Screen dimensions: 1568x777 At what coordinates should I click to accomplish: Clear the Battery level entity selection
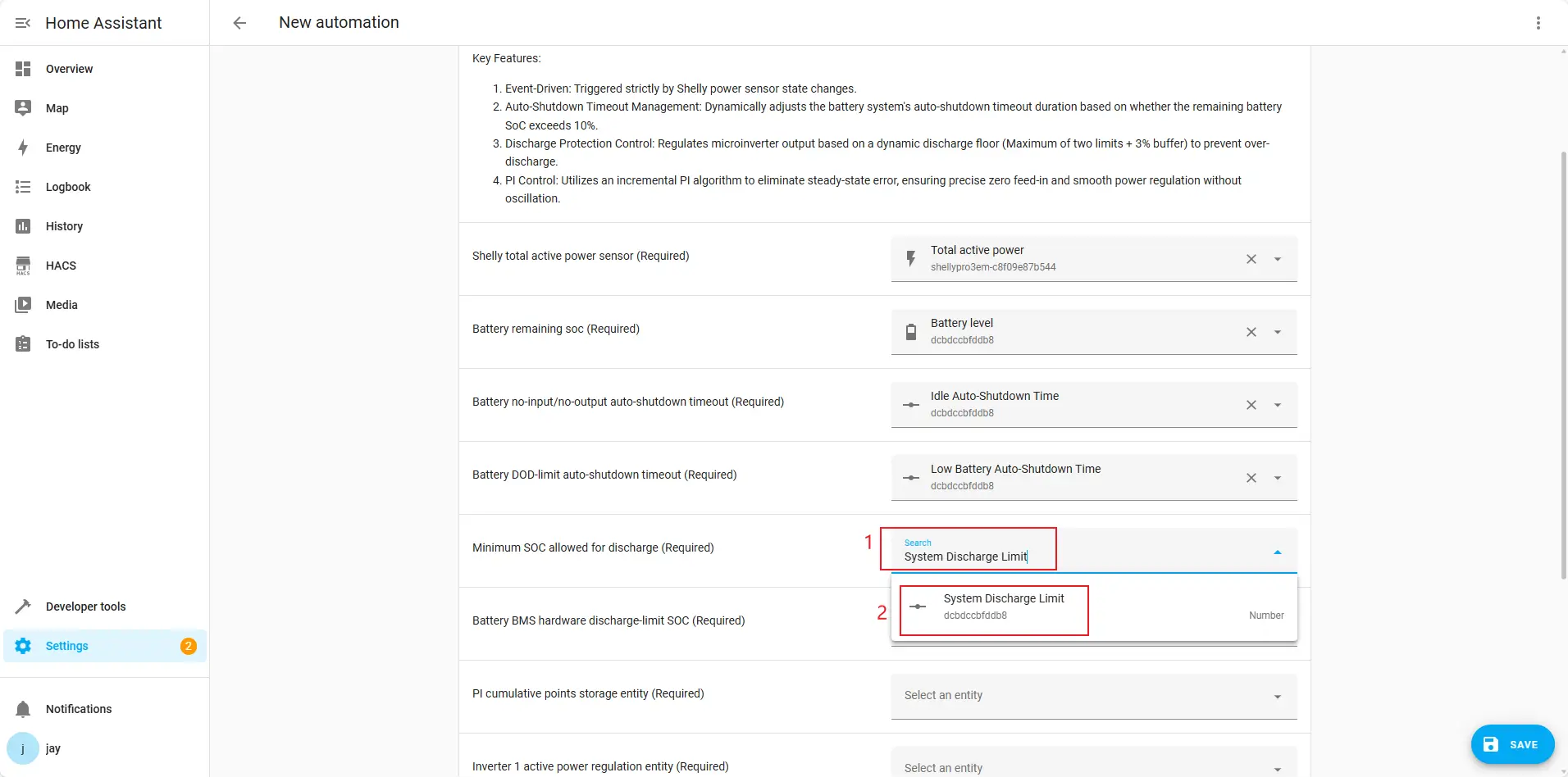point(1251,332)
